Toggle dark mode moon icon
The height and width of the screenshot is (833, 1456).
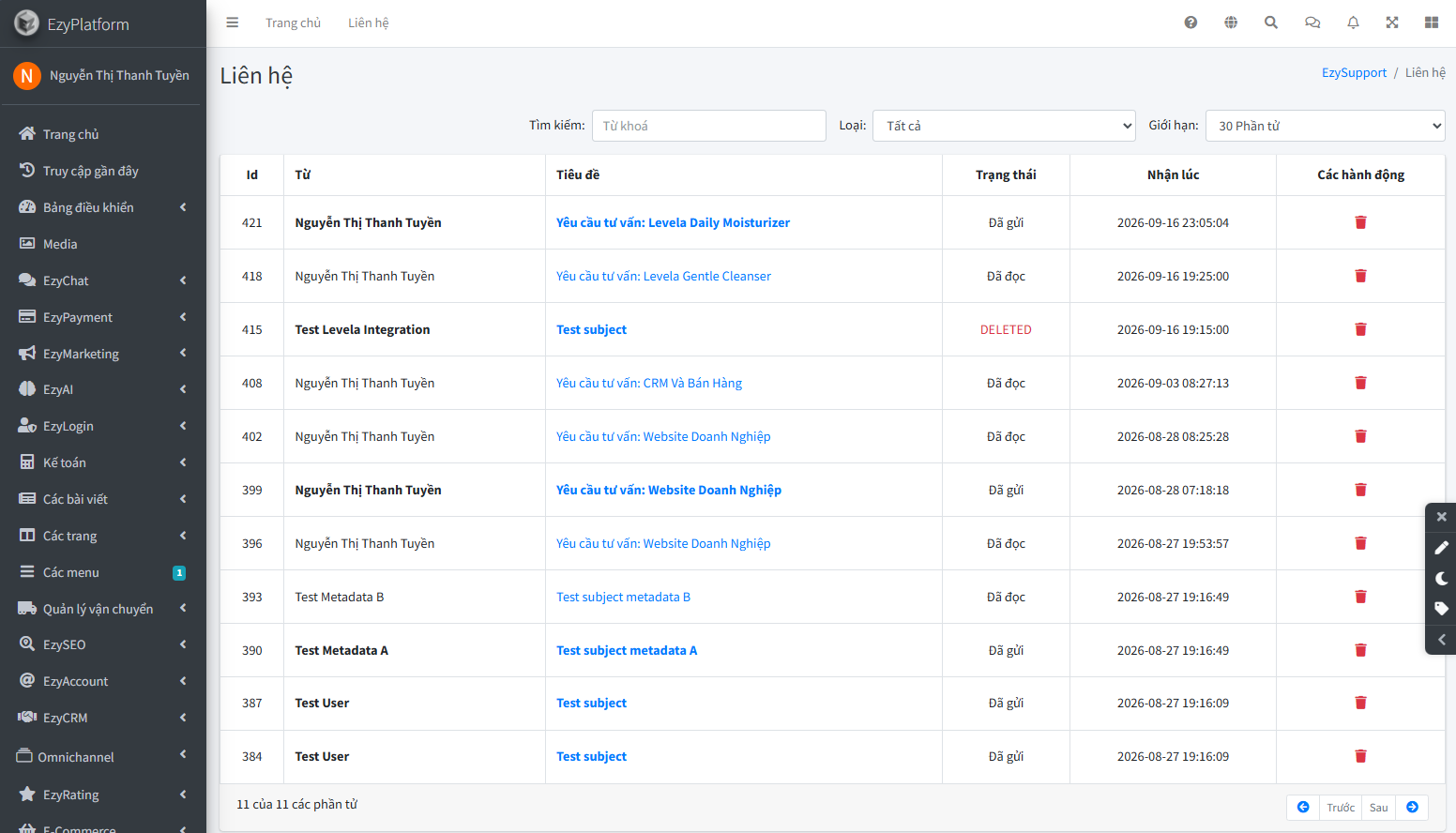point(1441,579)
